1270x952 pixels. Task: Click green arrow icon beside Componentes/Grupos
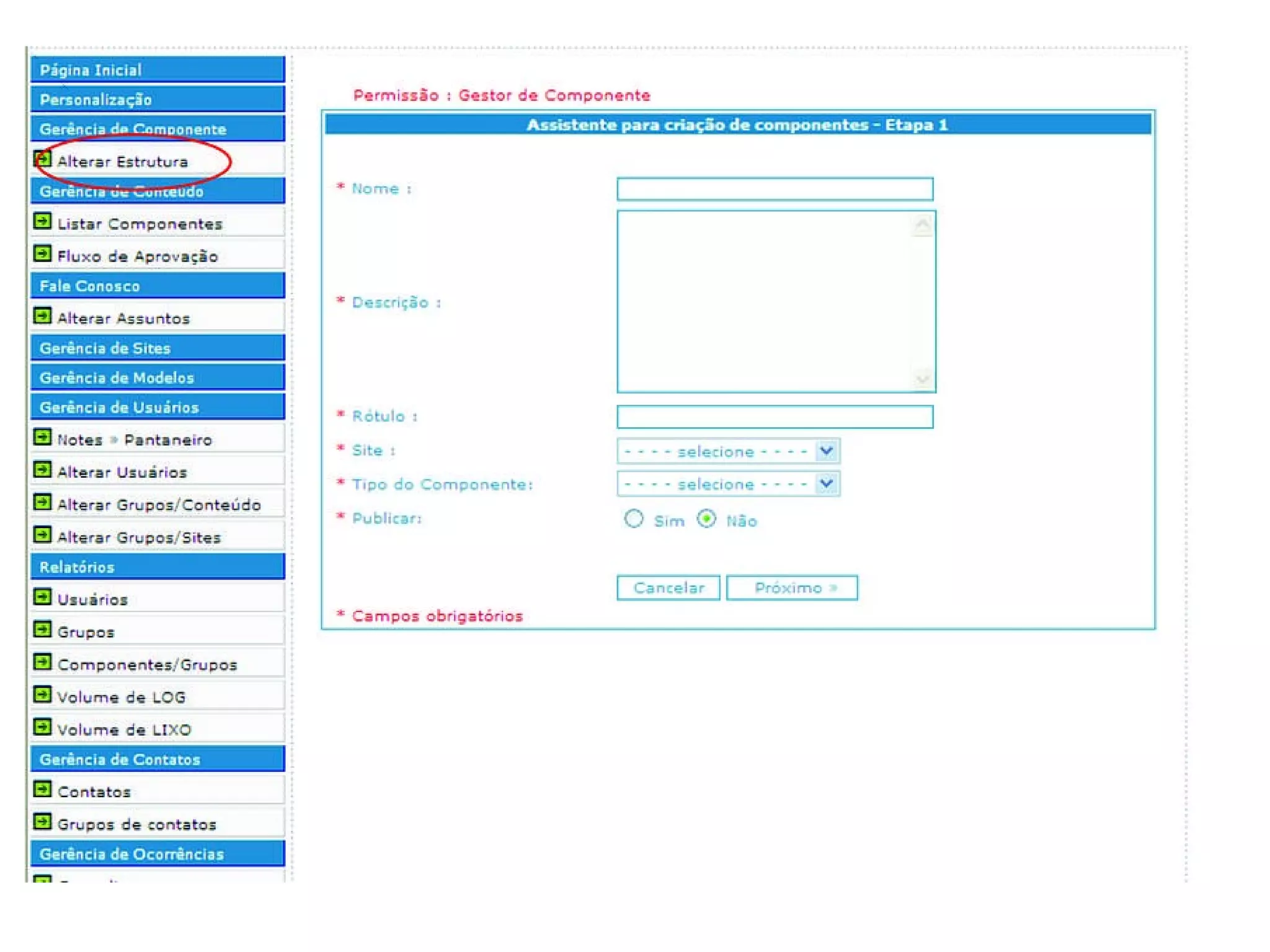point(42,663)
